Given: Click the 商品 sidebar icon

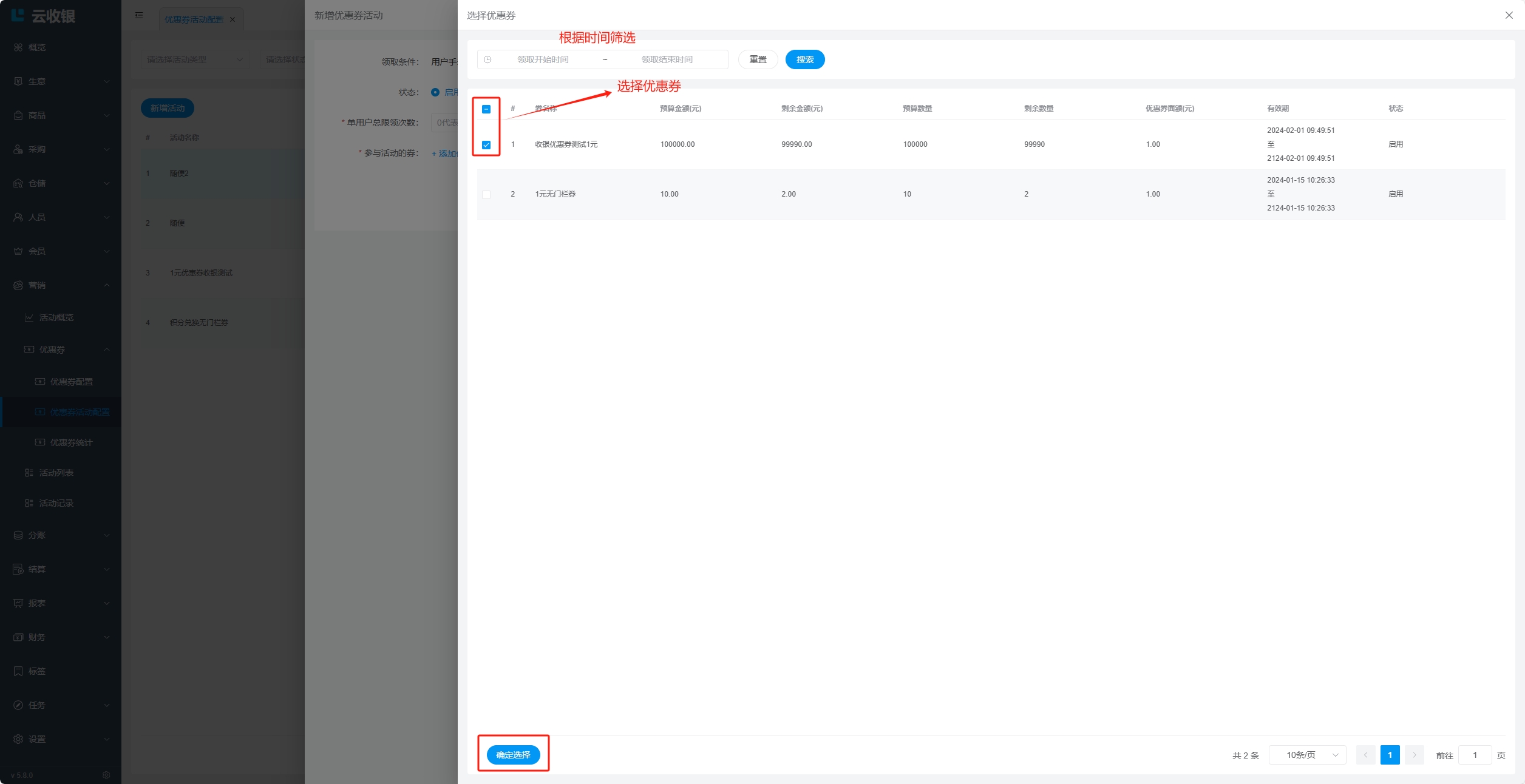Looking at the screenshot, I should coord(18,115).
